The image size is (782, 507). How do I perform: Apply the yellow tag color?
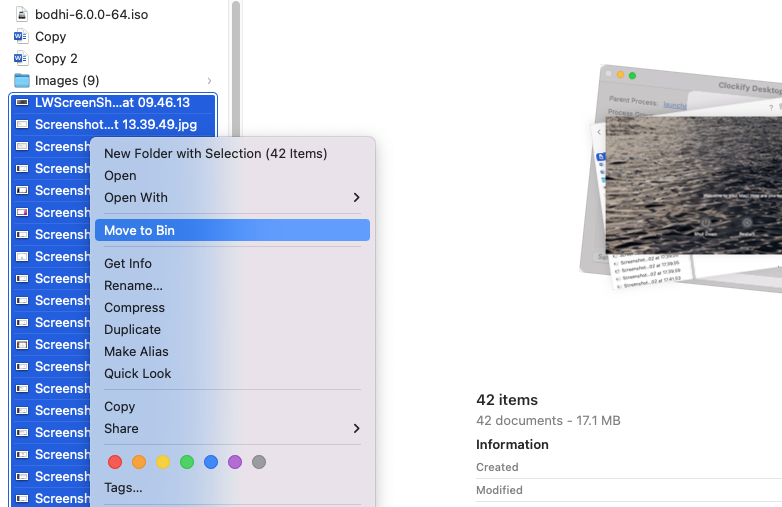[163, 462]
